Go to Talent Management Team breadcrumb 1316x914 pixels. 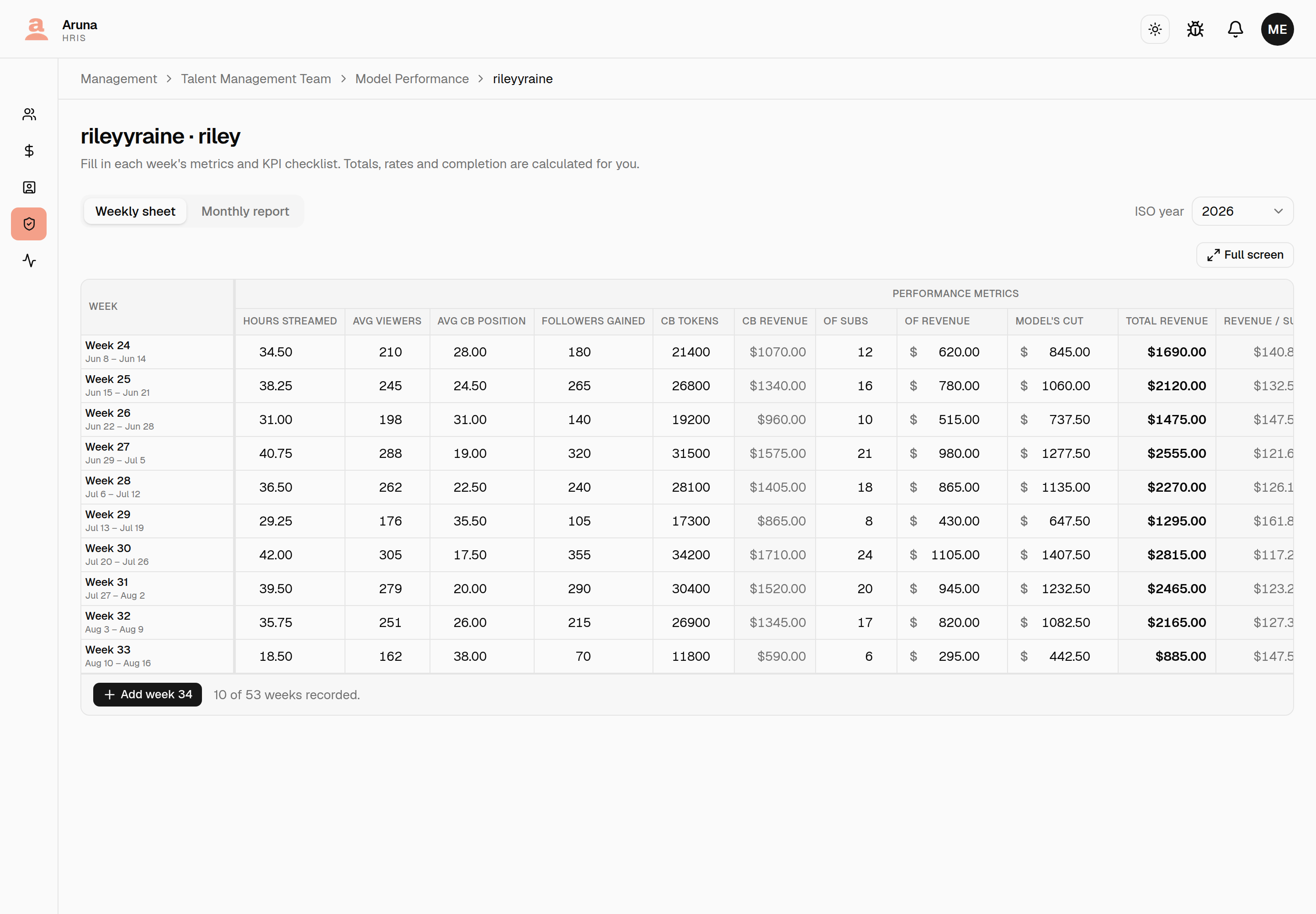[256, 79]
